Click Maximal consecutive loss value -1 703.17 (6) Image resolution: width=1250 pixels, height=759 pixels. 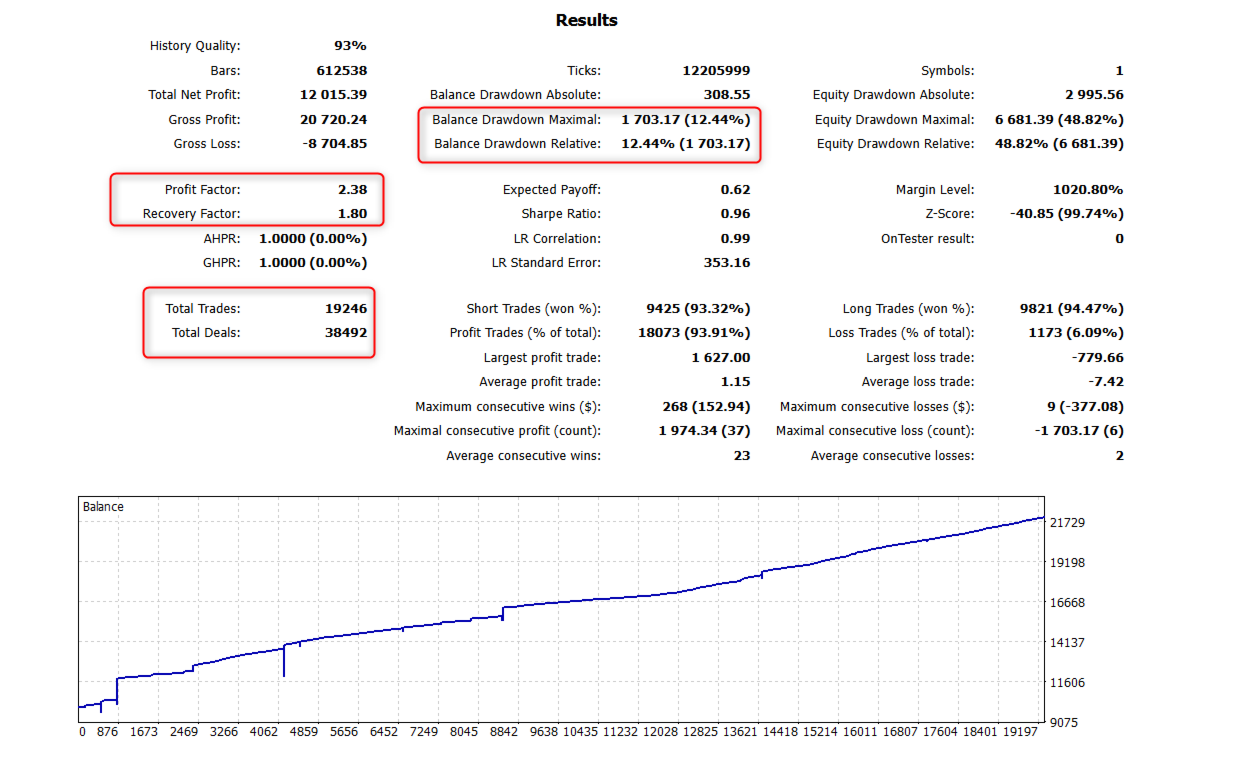tap(1079, 431)
